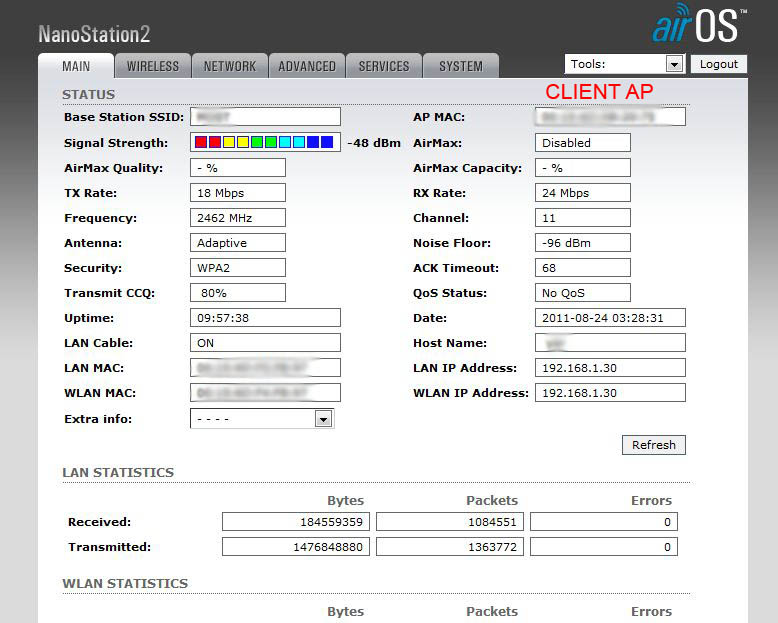Expand the Tools dropdown
Image resolution: width=778 pixels, height=623 pixels.
tap(625, 64)
